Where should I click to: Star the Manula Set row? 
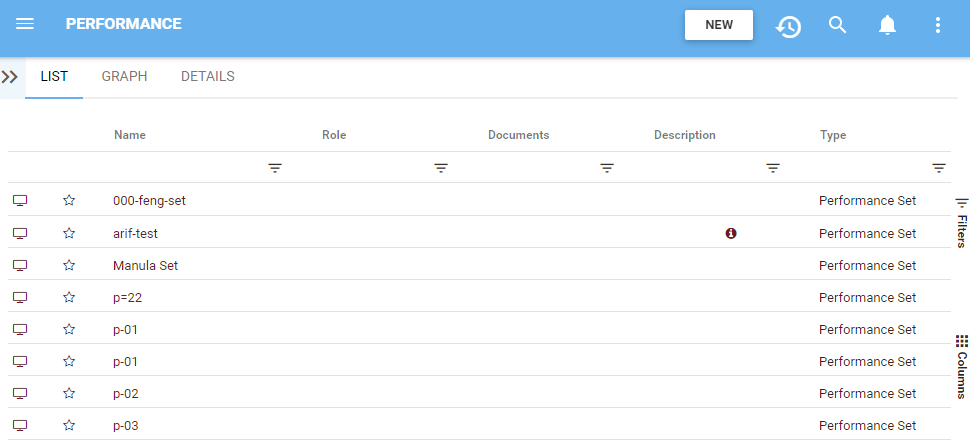(x=69, y=265)
